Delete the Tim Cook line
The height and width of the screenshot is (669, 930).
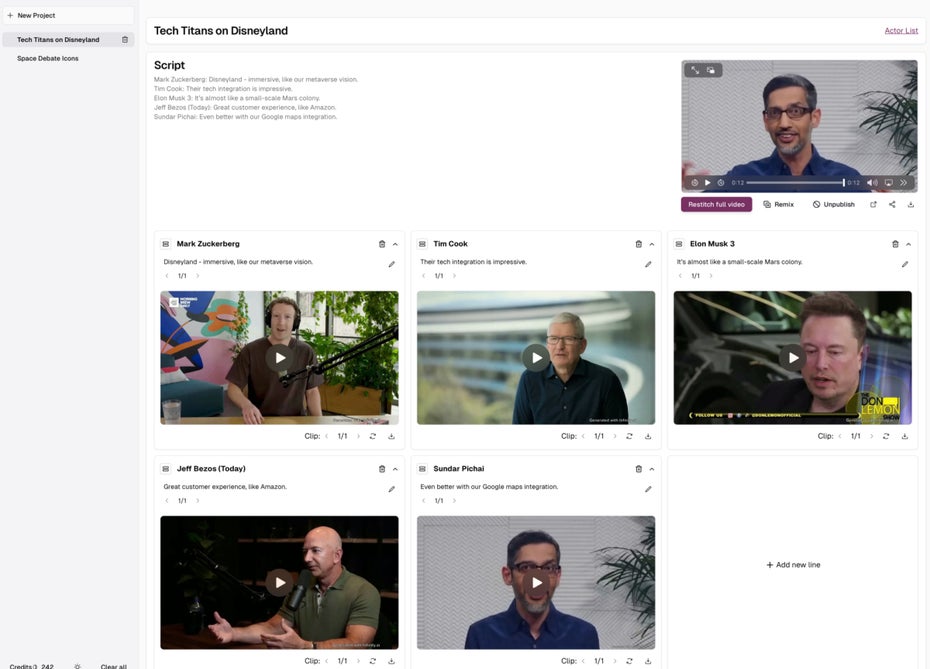pos(639,244)
